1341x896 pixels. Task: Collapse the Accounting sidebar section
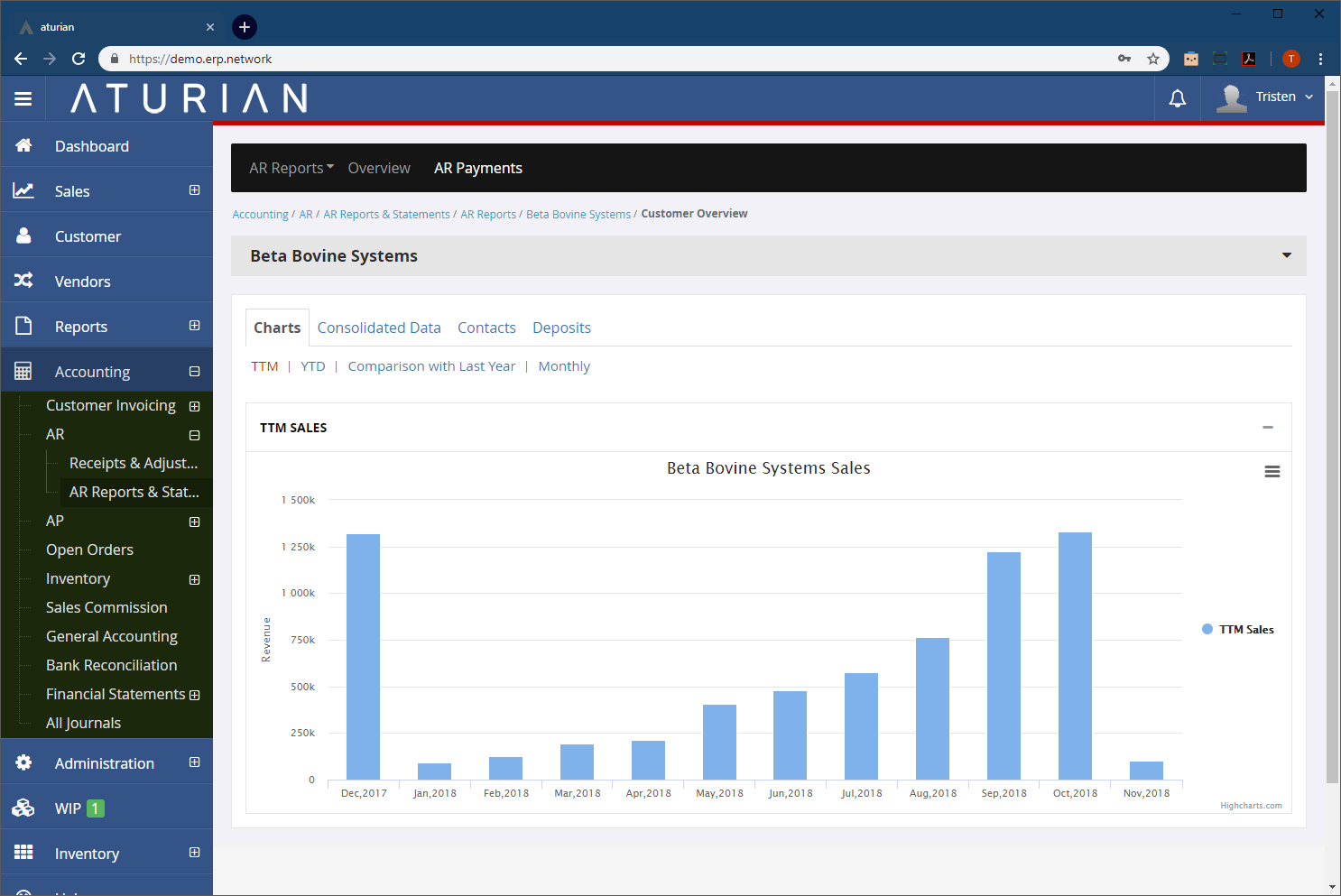pyautogui.click(x=194, y=372)
